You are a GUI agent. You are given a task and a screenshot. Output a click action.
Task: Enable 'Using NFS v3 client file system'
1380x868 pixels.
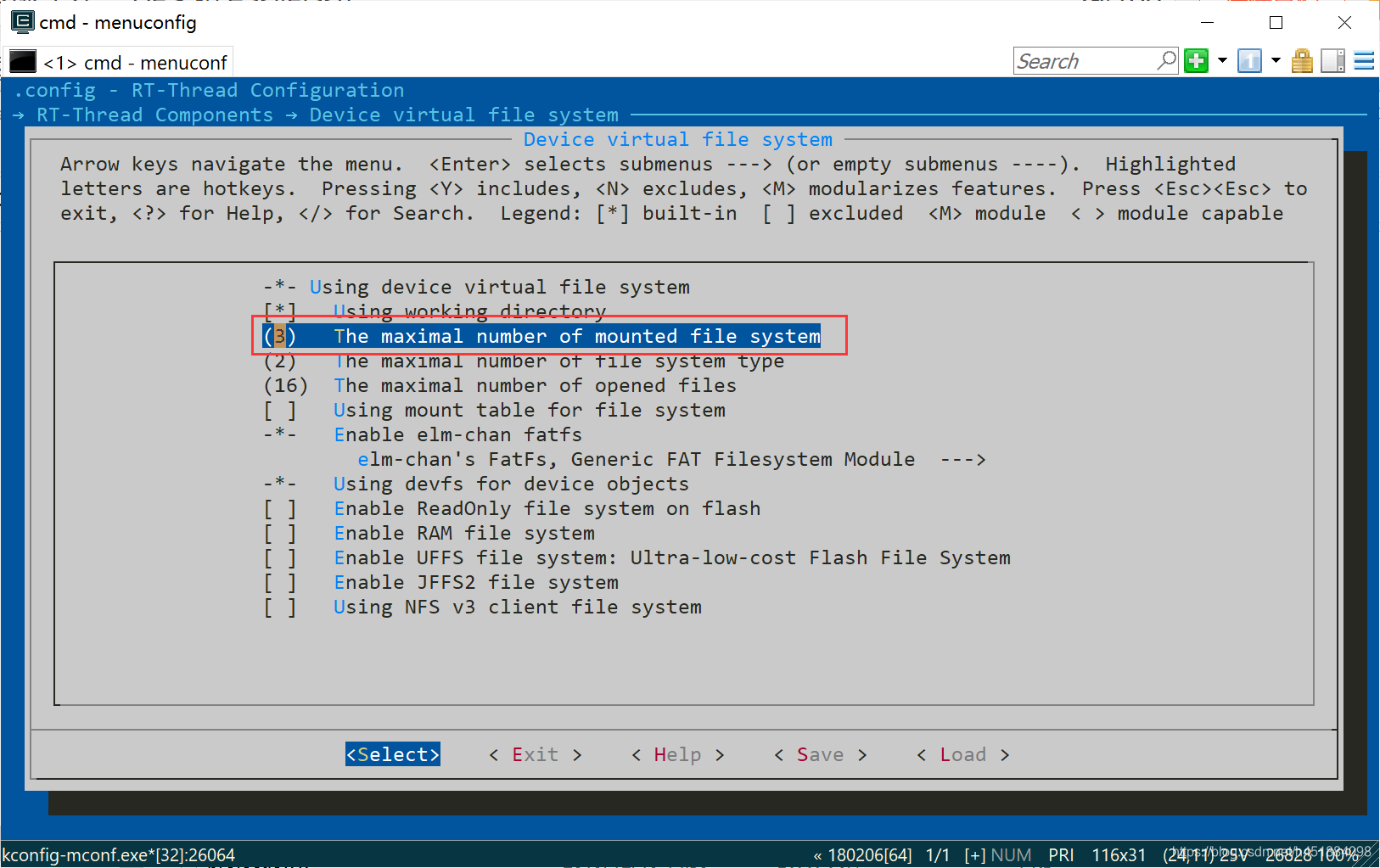(x=482, y=607)
